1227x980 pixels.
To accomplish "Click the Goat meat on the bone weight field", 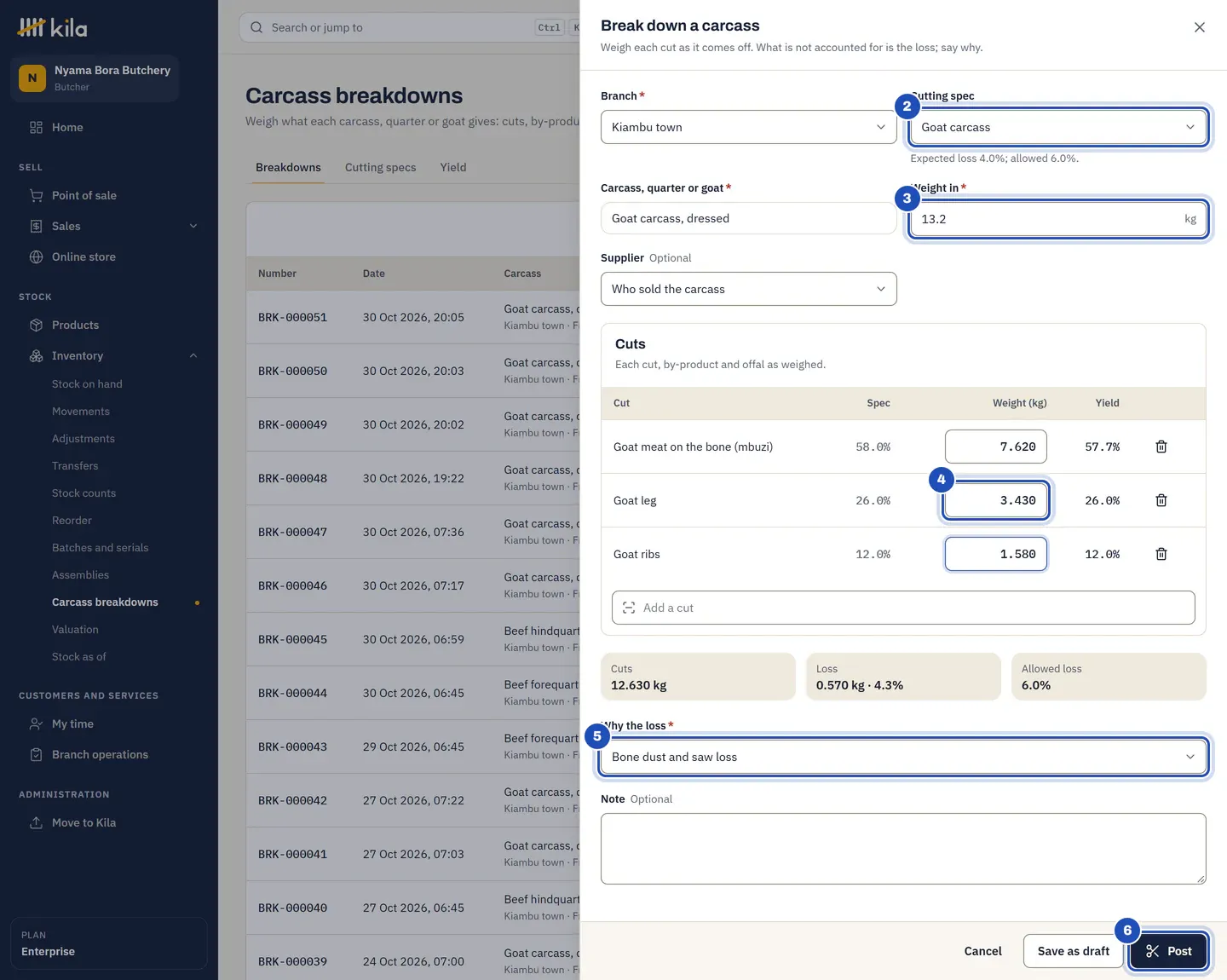I will click(995, 447).
